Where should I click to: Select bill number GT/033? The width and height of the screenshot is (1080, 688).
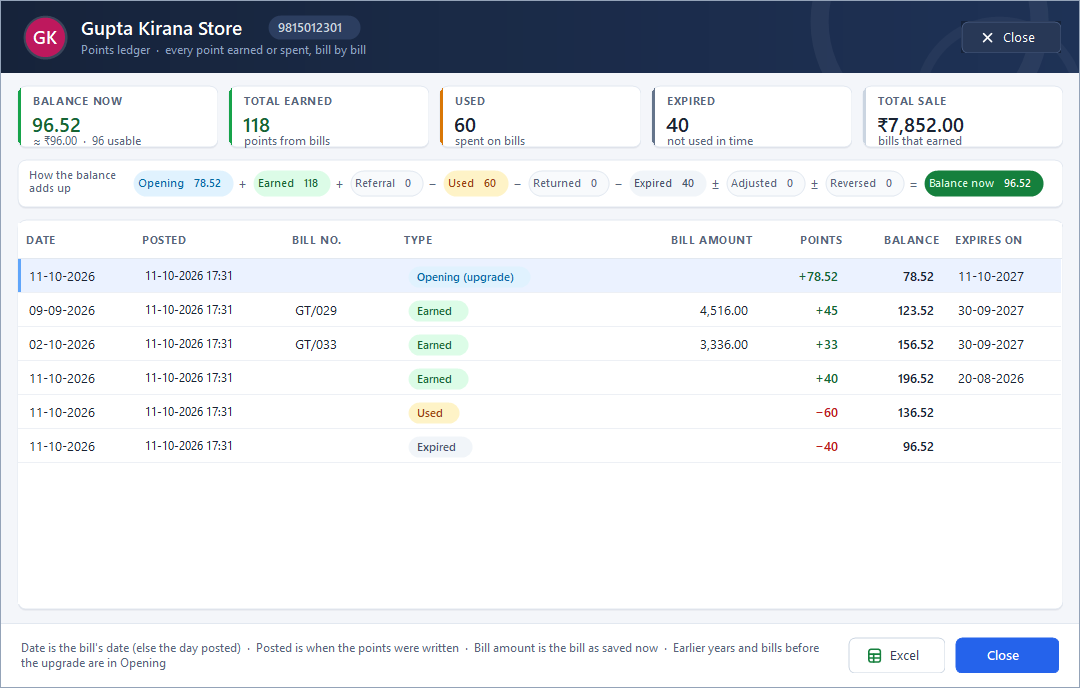(x=316, y=344)
